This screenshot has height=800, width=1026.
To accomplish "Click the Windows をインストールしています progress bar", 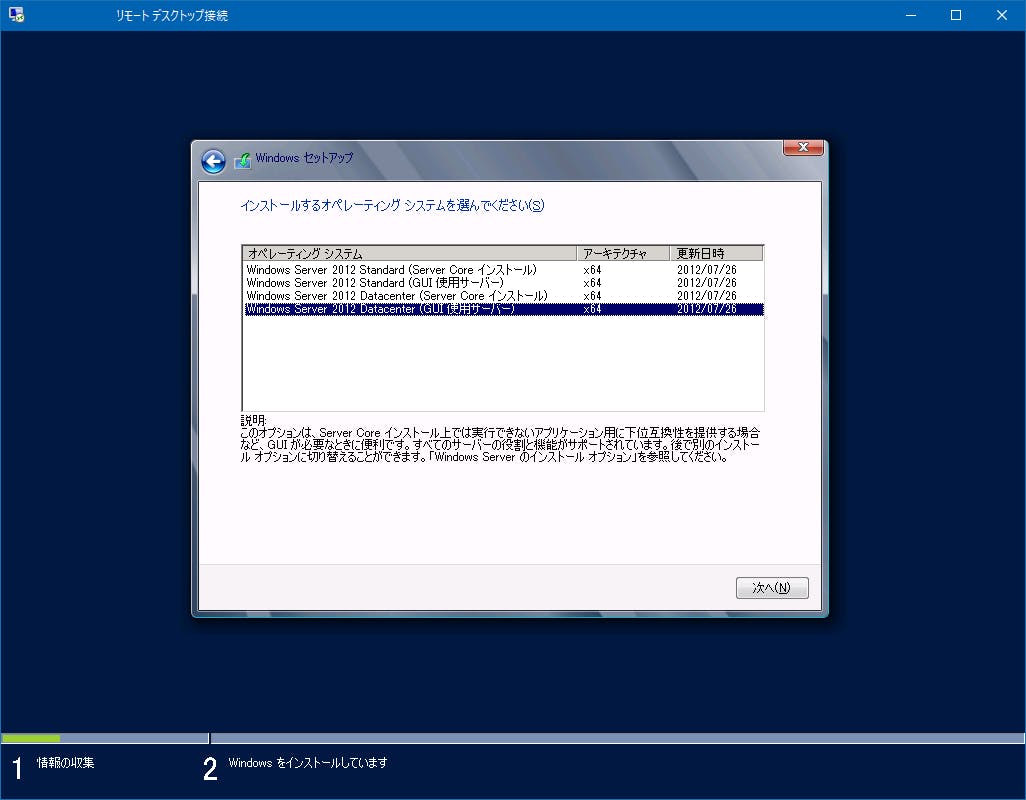I will click(618, 738).
